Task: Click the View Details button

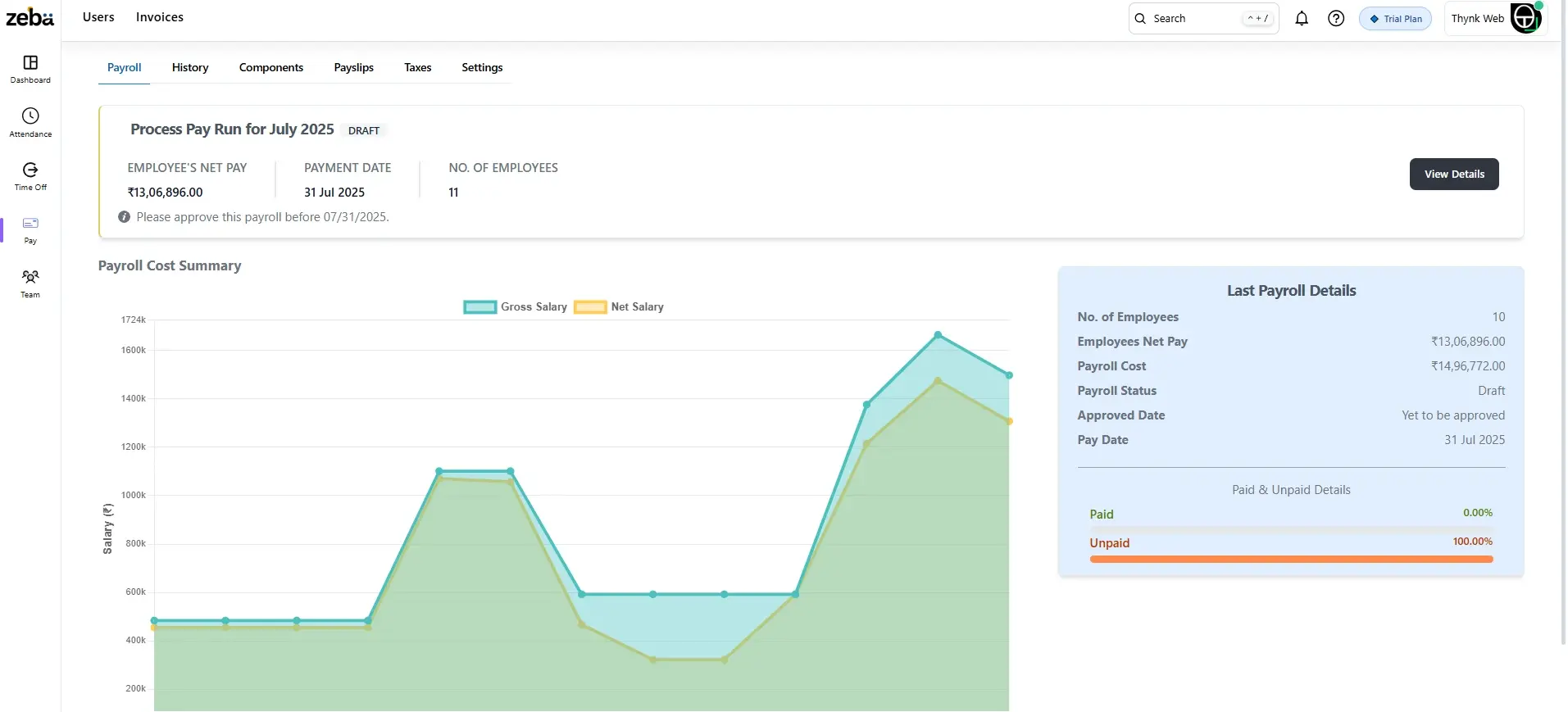Action: pyautogui.click(x=1454, y=174)
